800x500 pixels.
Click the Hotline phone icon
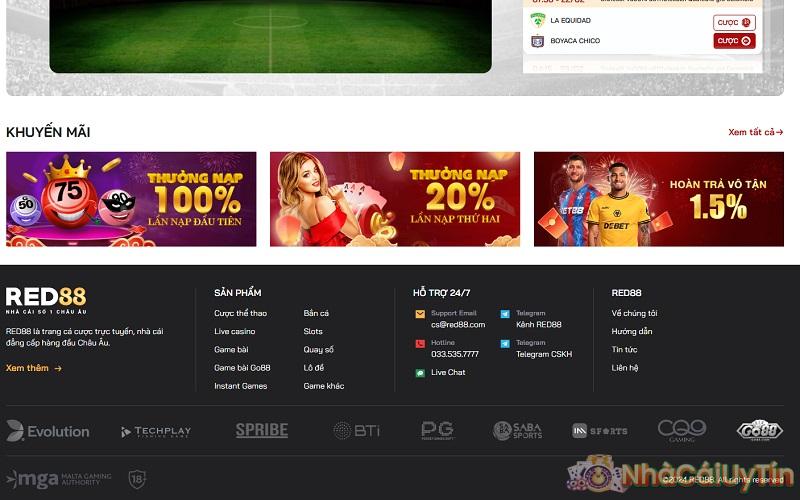tap(420, 344)
